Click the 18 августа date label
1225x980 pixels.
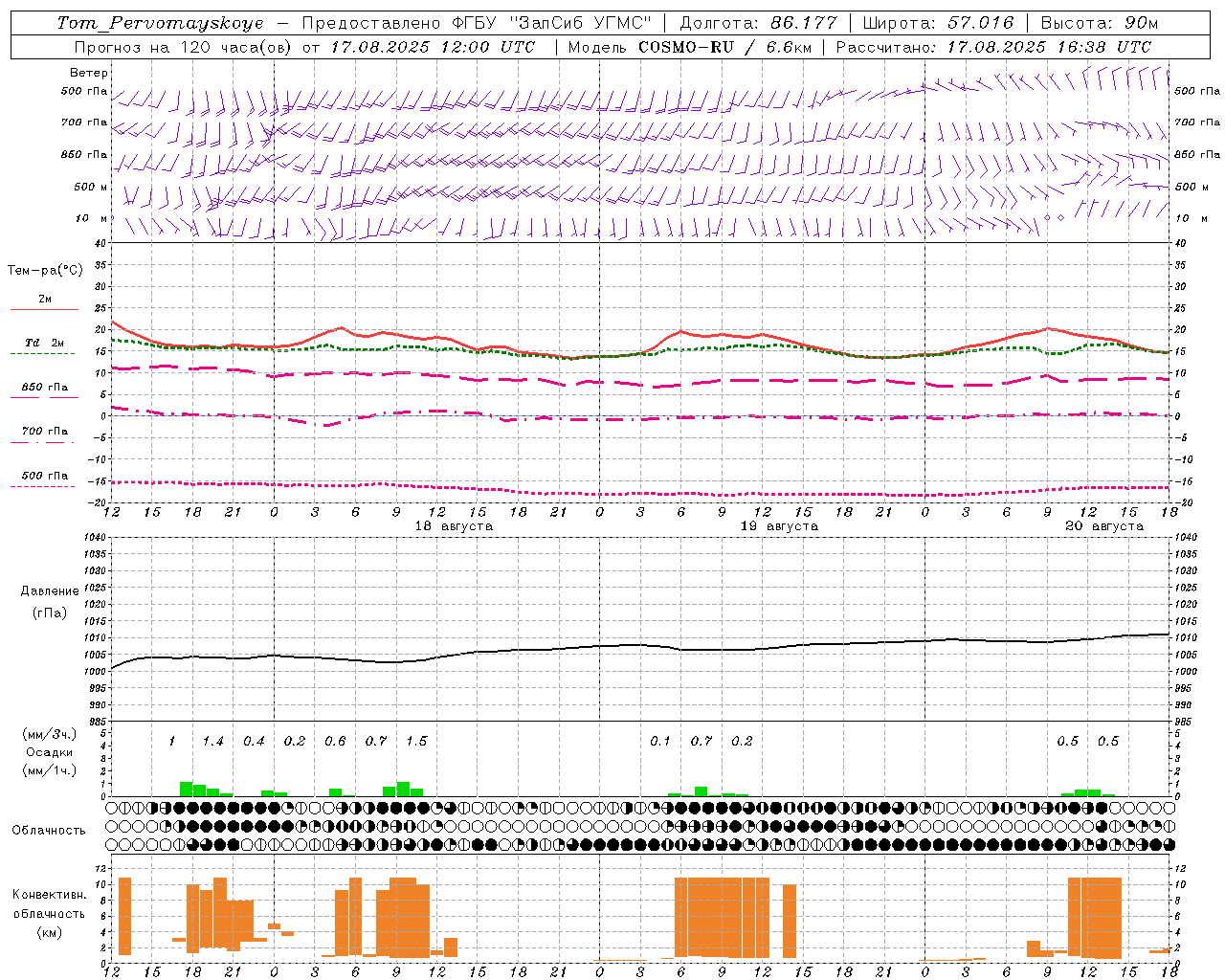pyautogui.click(x=454, y=526)
